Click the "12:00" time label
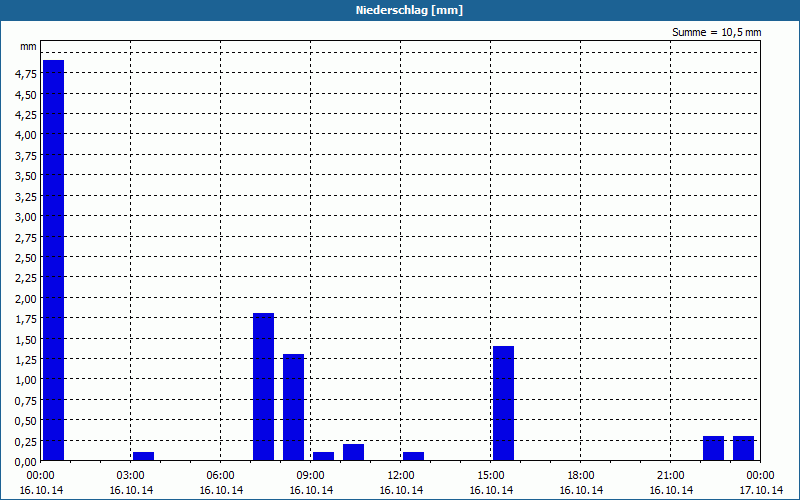Screen dimensions: 800x500 401,476
